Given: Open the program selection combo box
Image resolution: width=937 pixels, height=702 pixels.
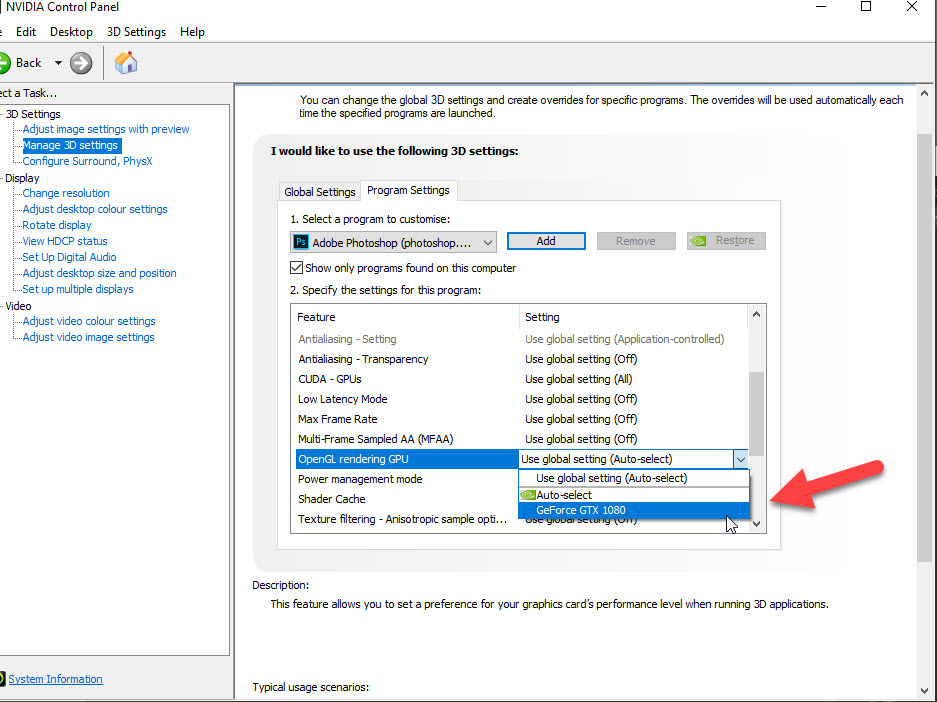Looking at the screenshot, I should [393, 242].
